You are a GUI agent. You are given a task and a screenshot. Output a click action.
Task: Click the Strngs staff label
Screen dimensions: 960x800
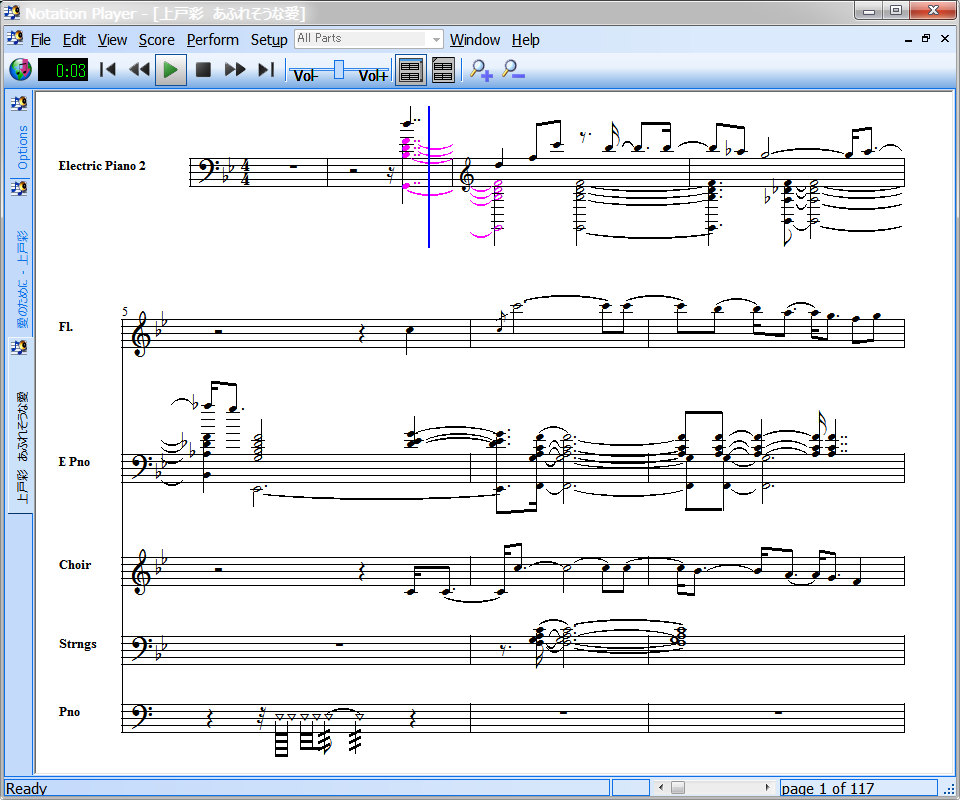[x=78, y=644]
